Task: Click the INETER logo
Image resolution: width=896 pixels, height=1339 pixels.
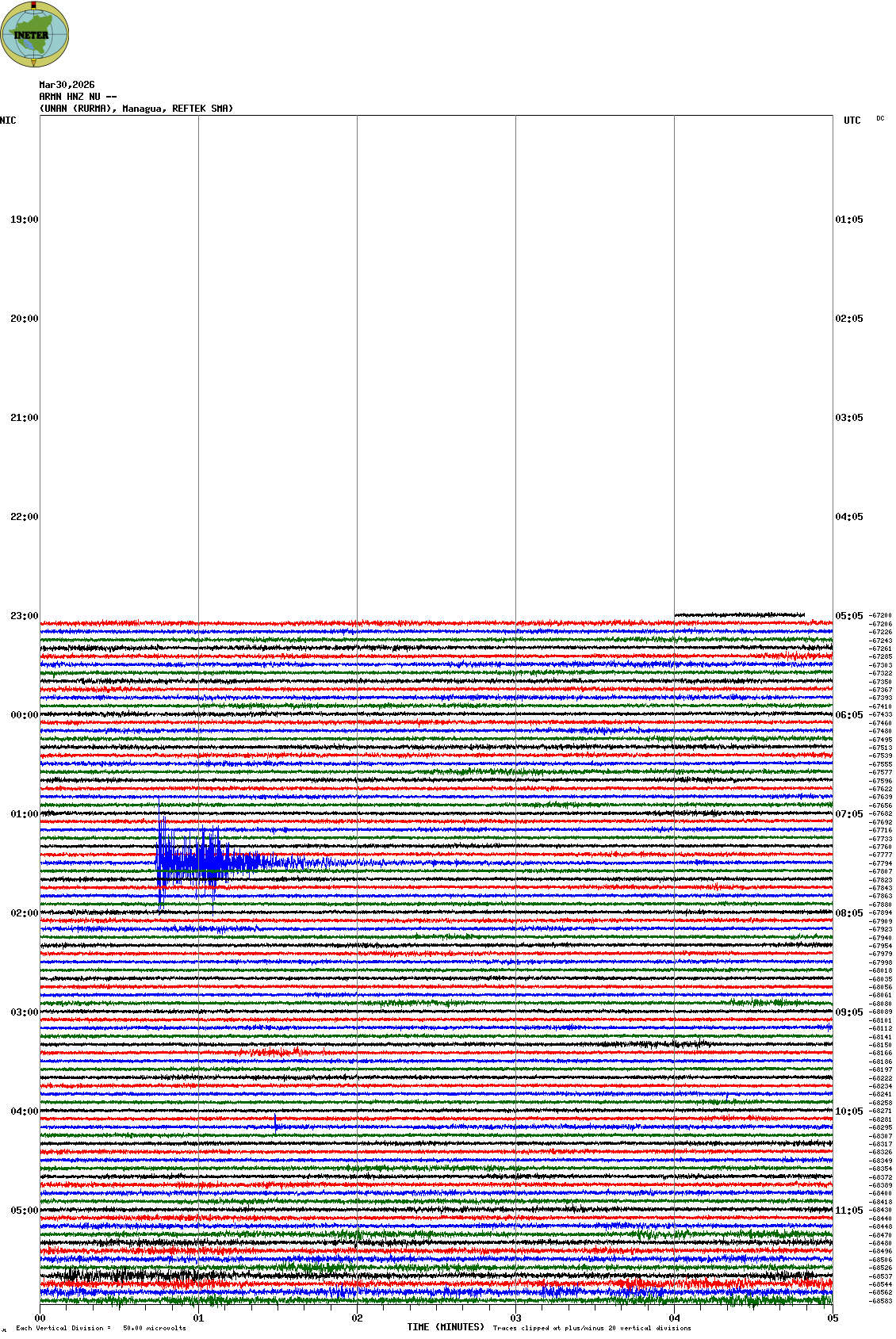Action: 35,34
